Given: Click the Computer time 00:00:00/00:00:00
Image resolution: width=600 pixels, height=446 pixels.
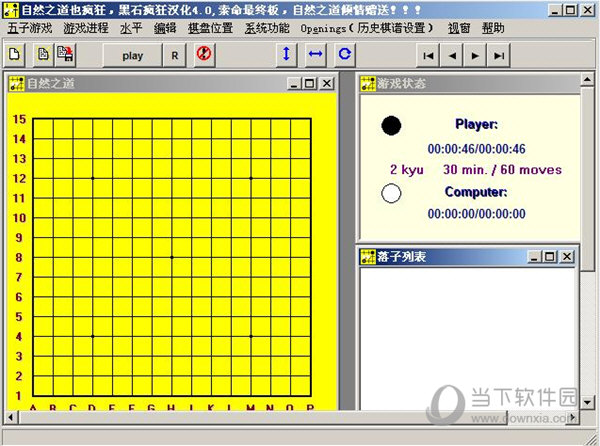Looking at the screenshot, I should (476, 213).
